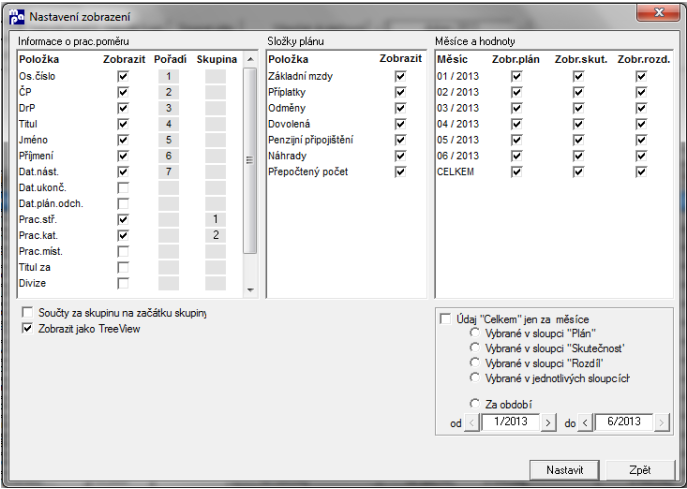Uncheck Odměny in Složky plánu
Viewport: 687px width, 489px height.
400,108
